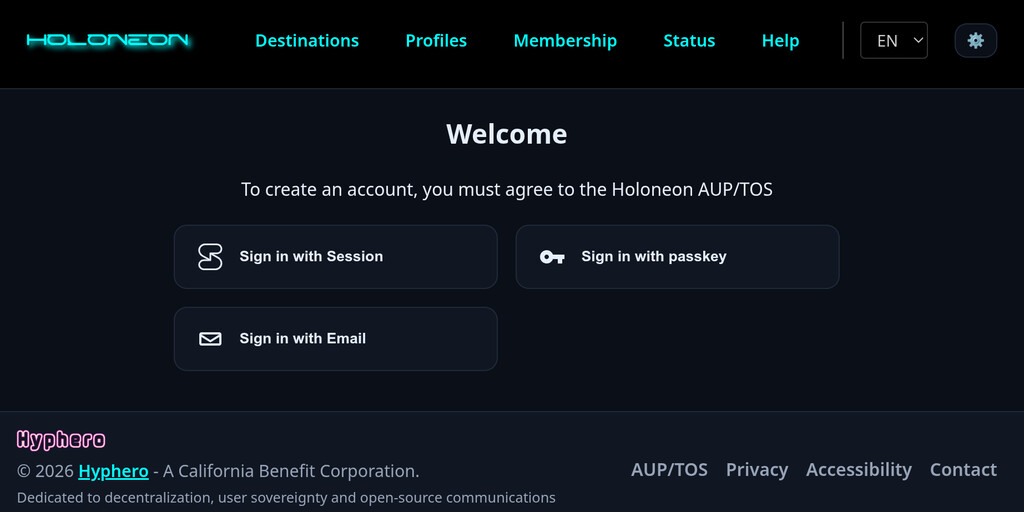The image size is (1024, 512).
Task: Click the Session logo icon
Action: pos(210,257)
